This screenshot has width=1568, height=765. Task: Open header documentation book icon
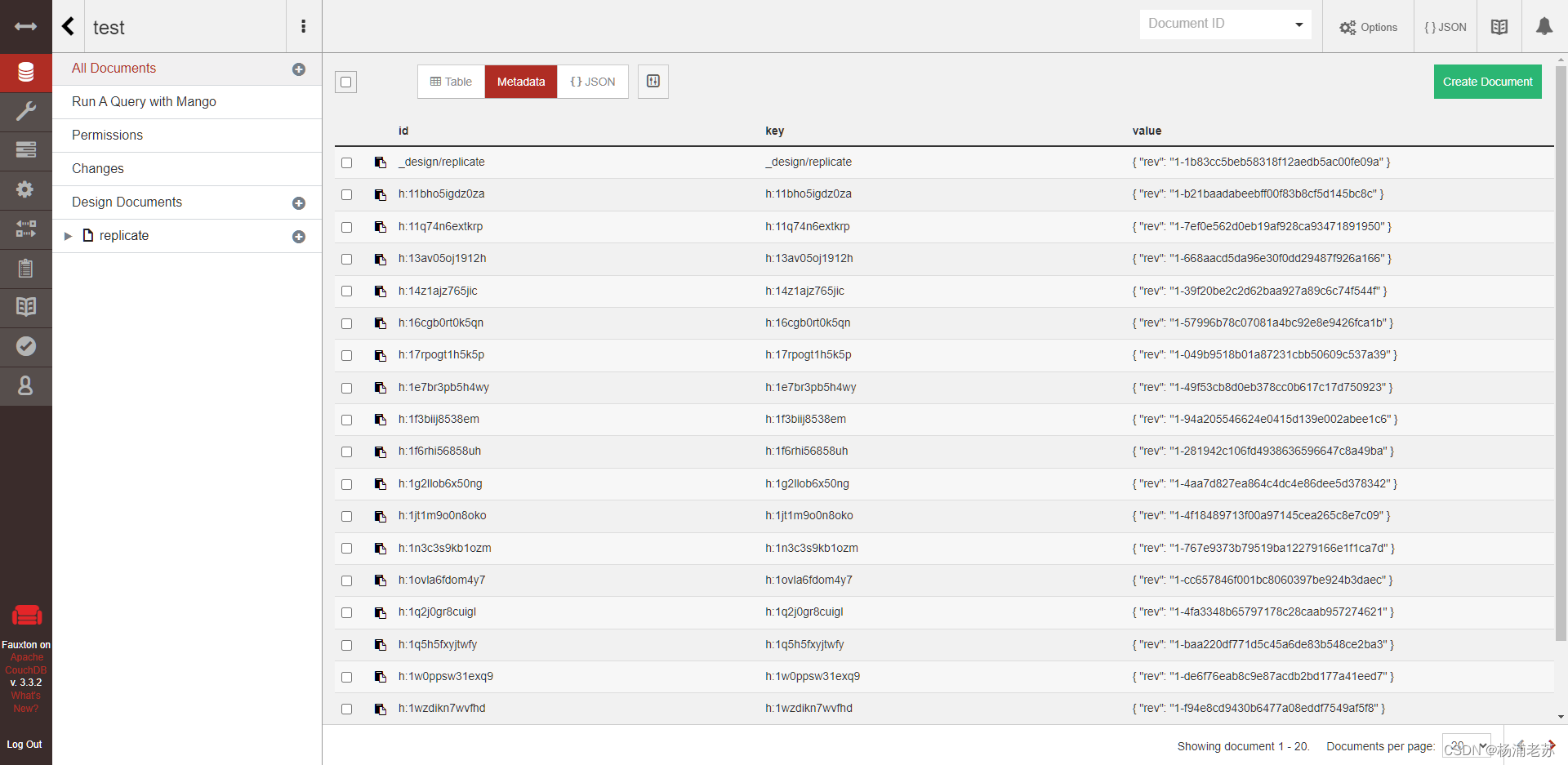pos(1499,27)
